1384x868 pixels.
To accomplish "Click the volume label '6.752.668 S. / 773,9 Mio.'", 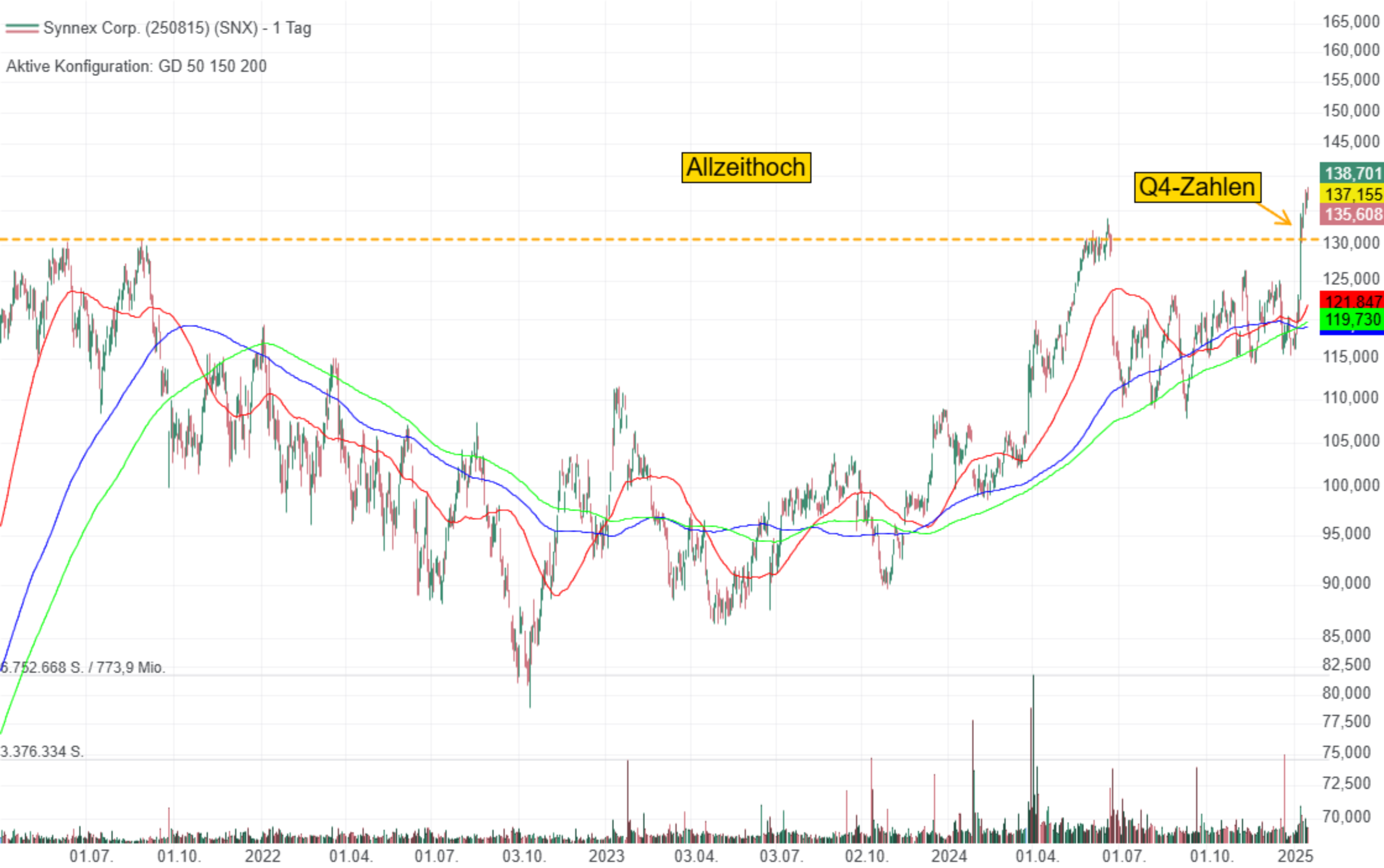I will click(83, 668).
